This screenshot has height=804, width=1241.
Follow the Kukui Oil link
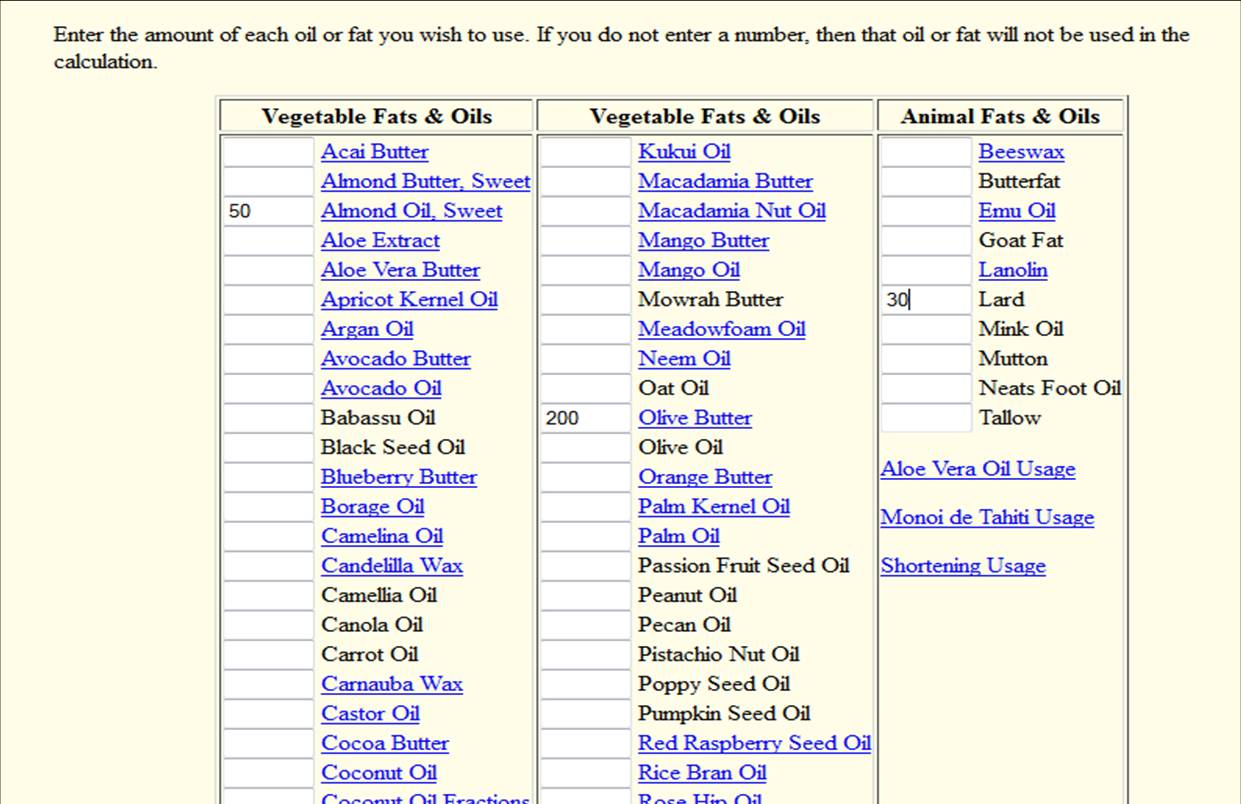(x=684, y=151)
